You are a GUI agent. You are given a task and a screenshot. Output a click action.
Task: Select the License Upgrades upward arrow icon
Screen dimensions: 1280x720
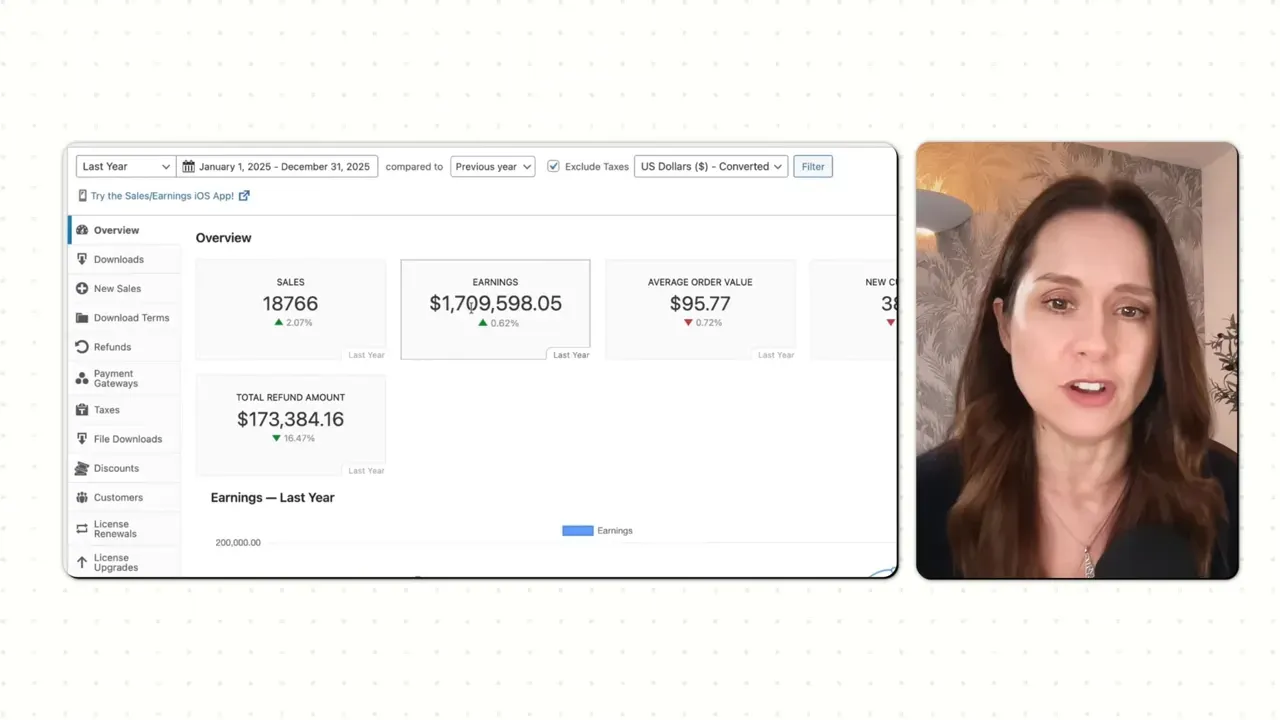click(81, 562)
